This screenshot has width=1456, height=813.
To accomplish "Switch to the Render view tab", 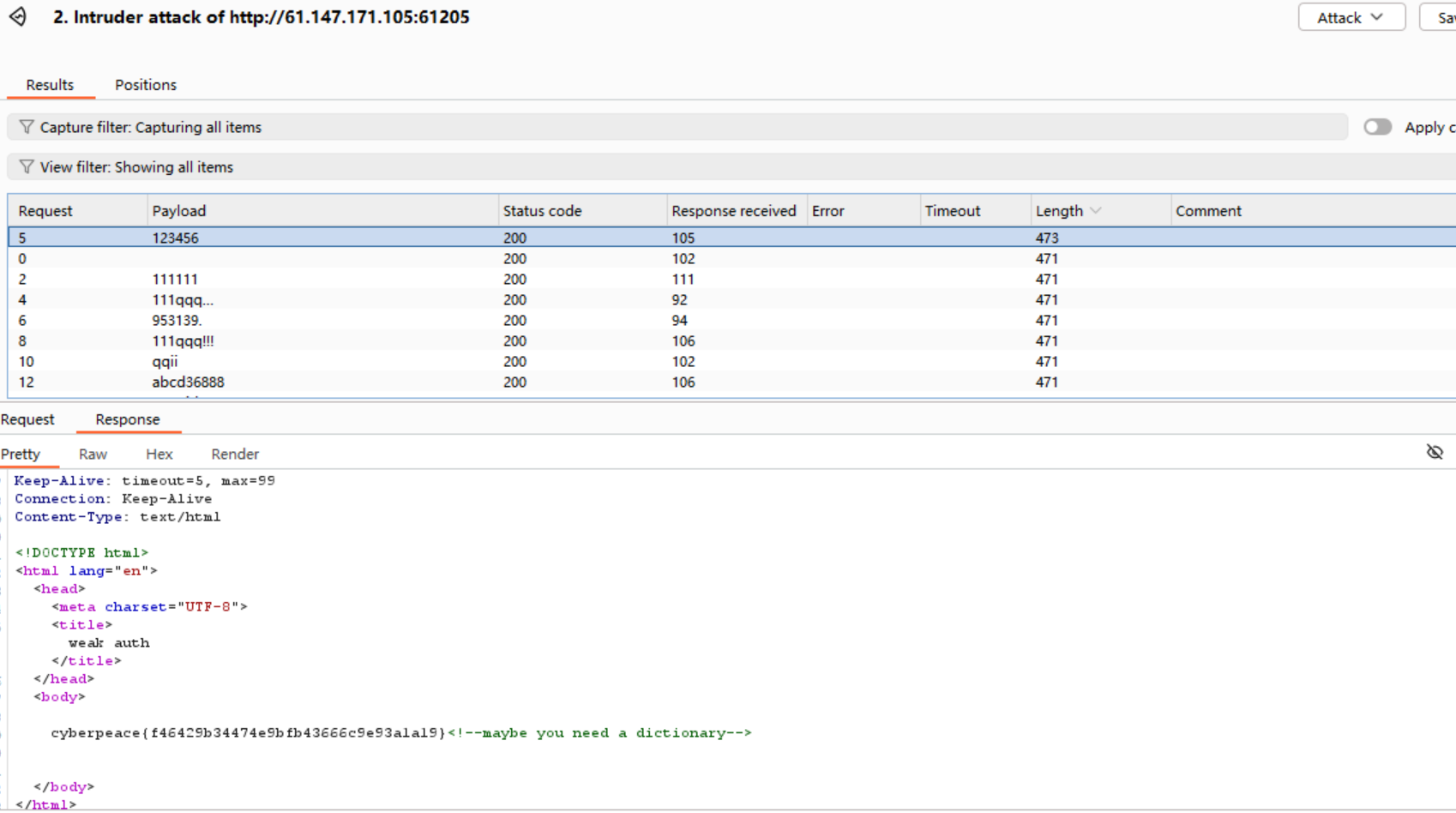I will pyautogui.click(x=235, y=454).
